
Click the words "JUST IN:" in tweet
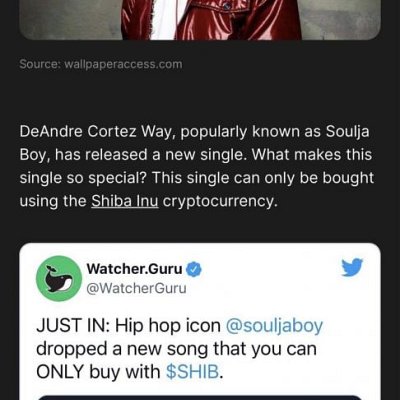coord(73,326)
